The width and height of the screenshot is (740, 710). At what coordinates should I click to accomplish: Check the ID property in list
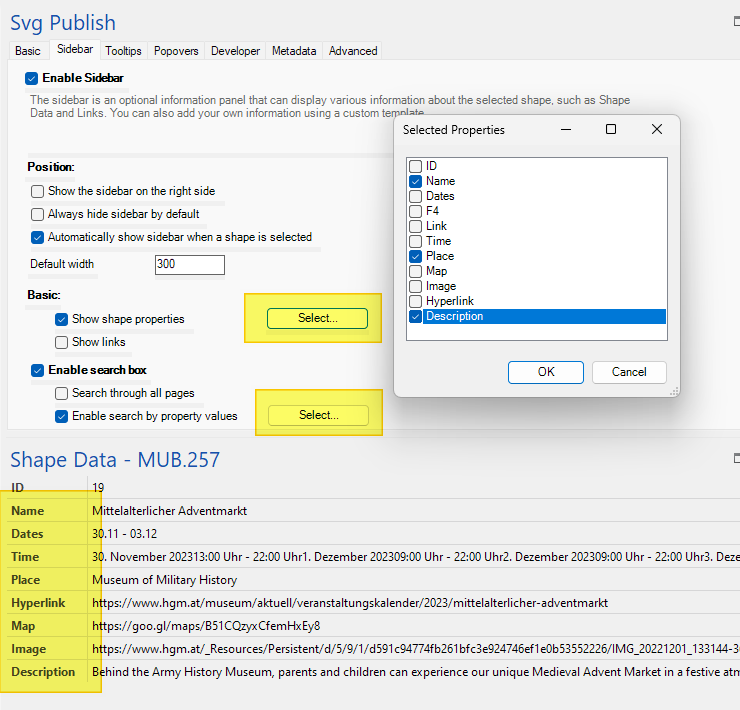pos(415,166)
